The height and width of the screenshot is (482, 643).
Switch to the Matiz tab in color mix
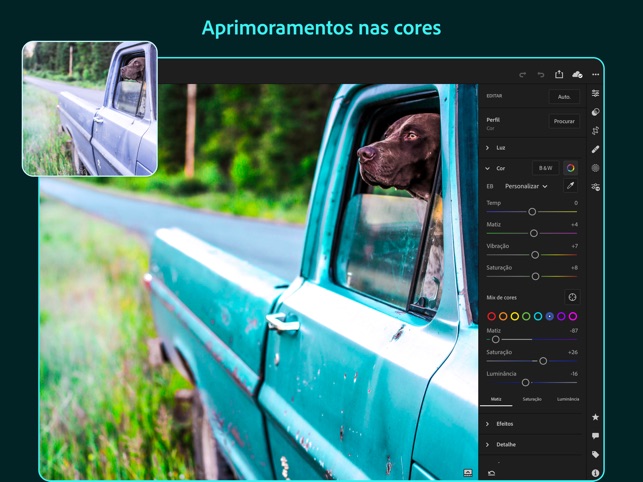click(496, 399)
